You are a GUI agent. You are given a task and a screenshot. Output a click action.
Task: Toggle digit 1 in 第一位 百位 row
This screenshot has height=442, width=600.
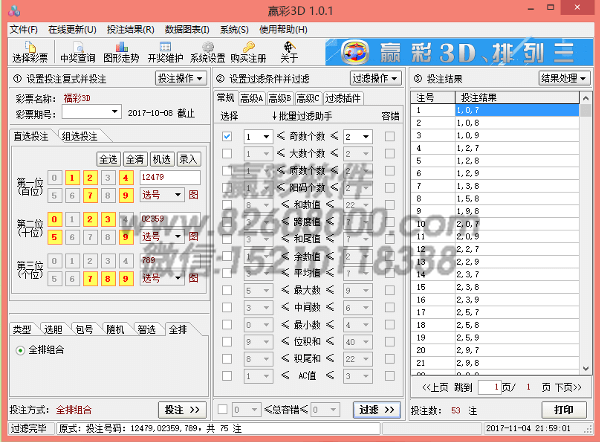coord(72,178)
